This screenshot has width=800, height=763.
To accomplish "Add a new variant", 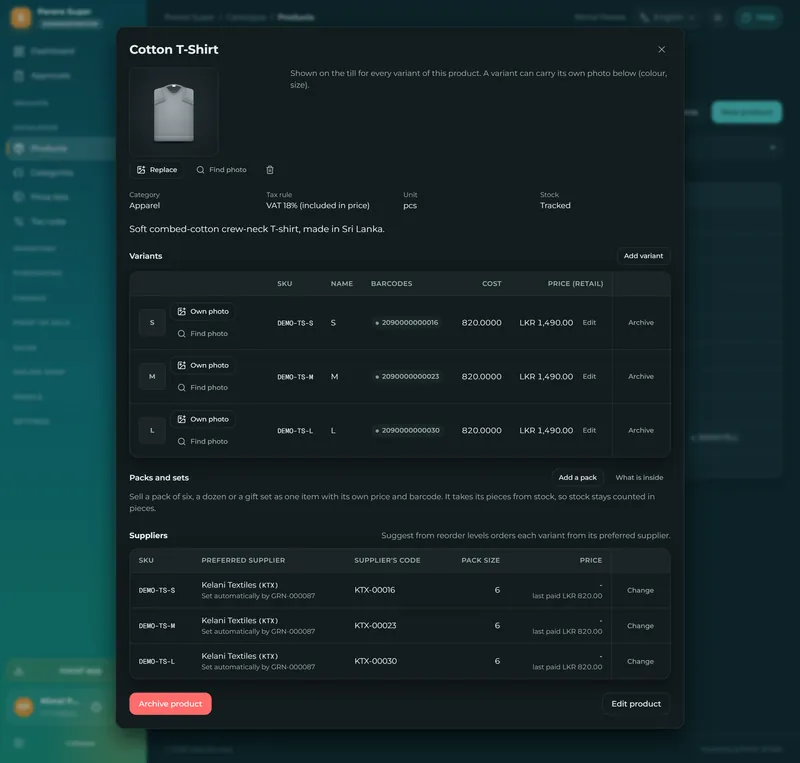I will 643,256.
